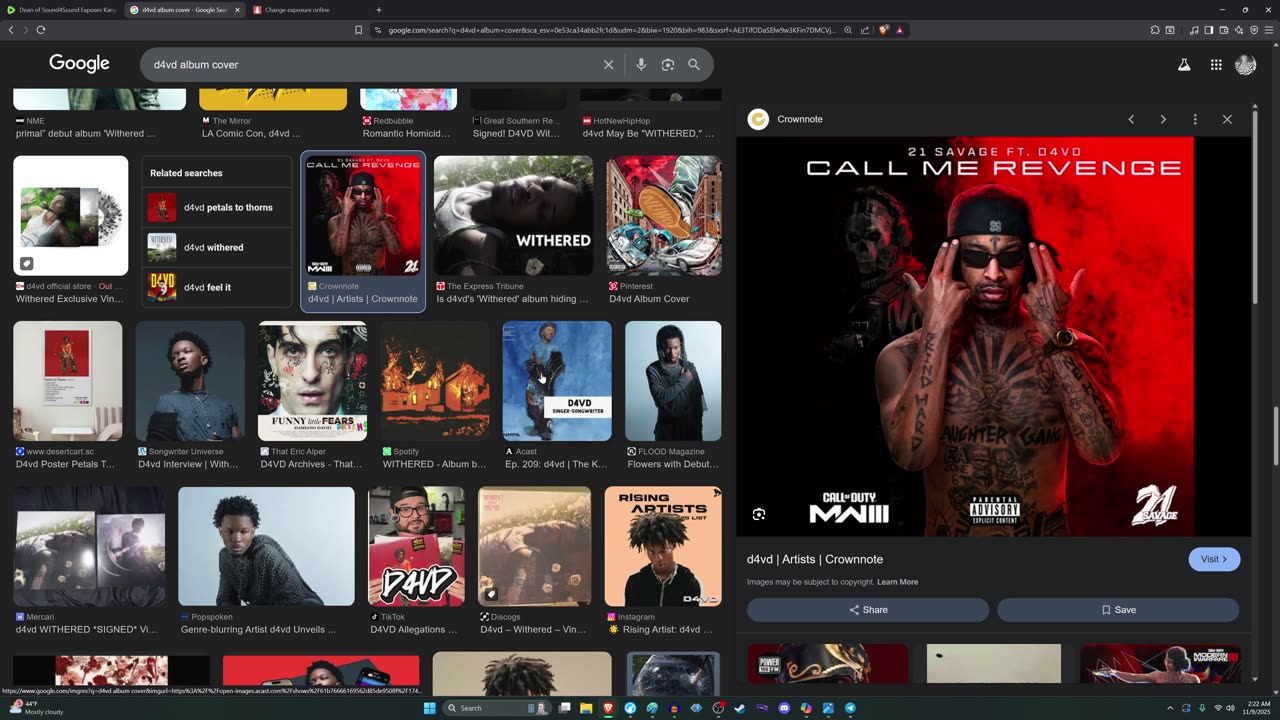Open the browser zoom control
This screenshot has width=1280, height=720.
click(848, 30)
